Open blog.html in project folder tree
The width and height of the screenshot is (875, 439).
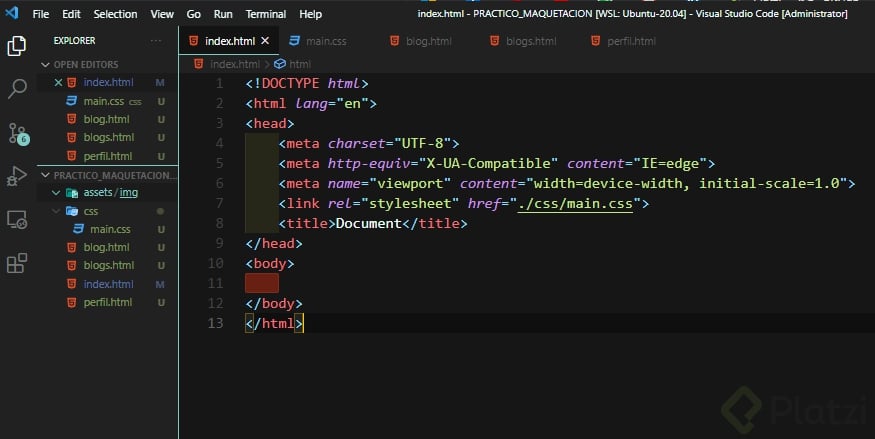108,247
